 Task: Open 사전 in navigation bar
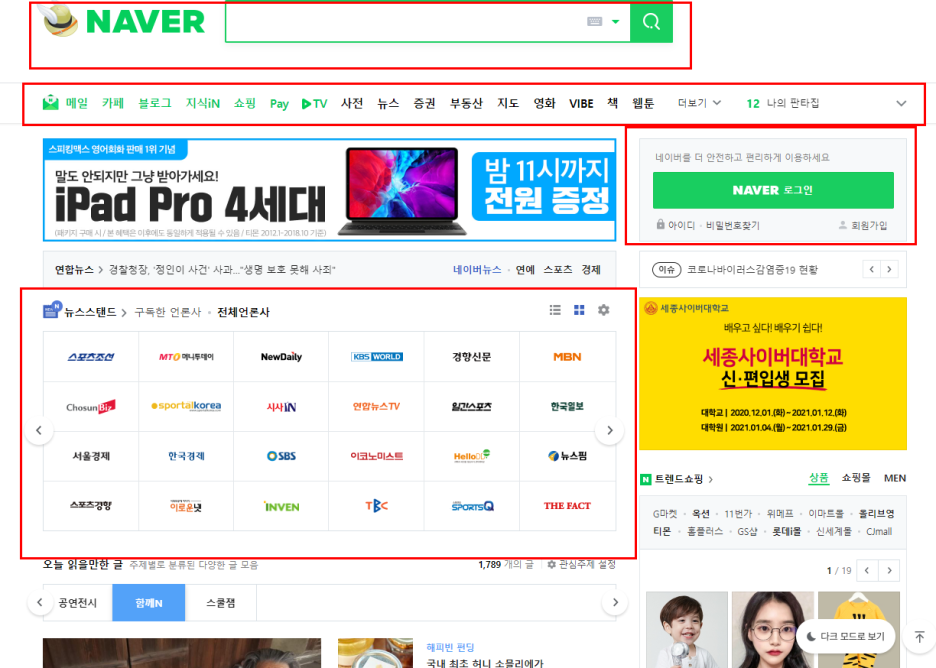(x=352, y=103)
